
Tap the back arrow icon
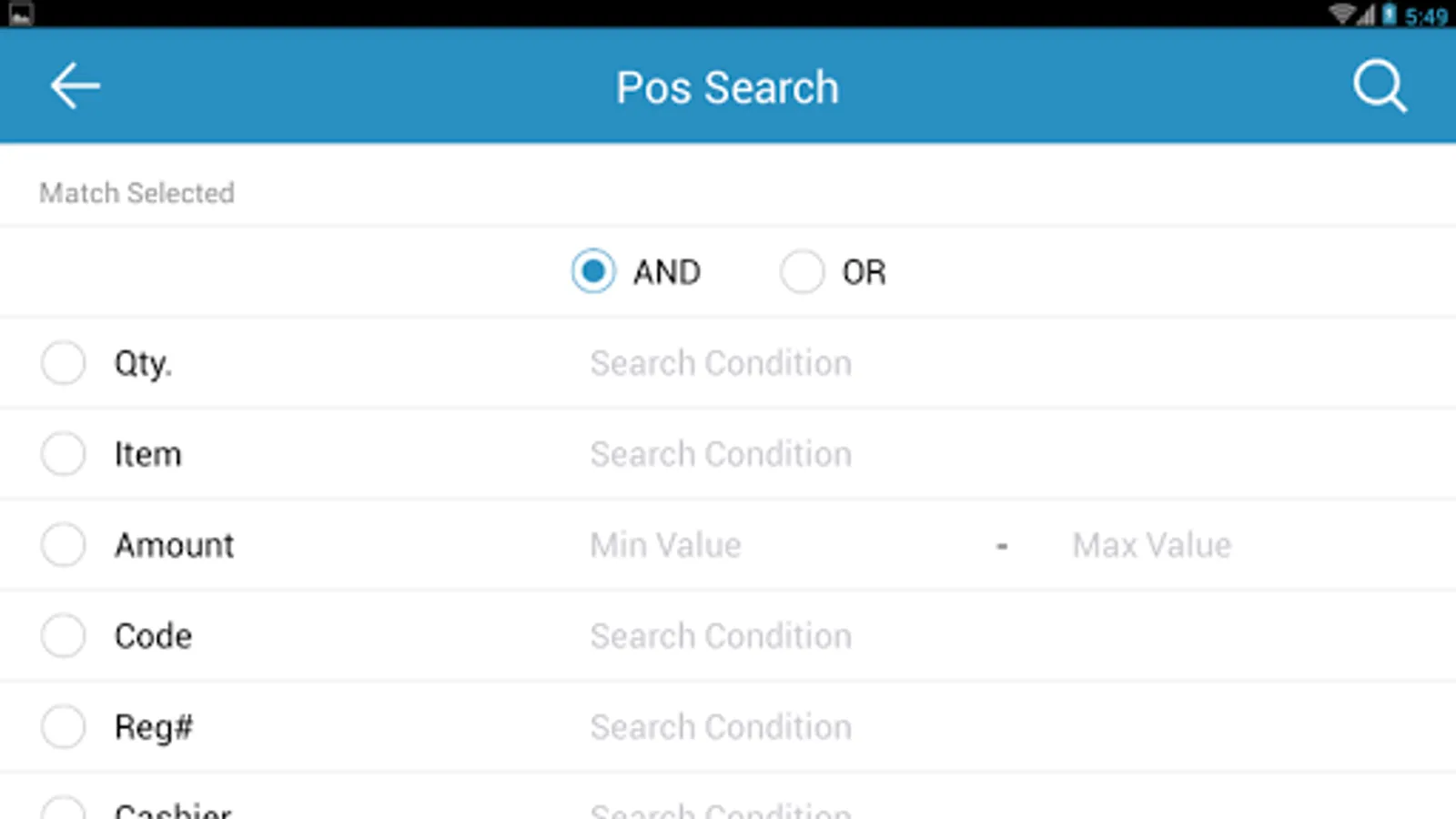coord(75,86)
